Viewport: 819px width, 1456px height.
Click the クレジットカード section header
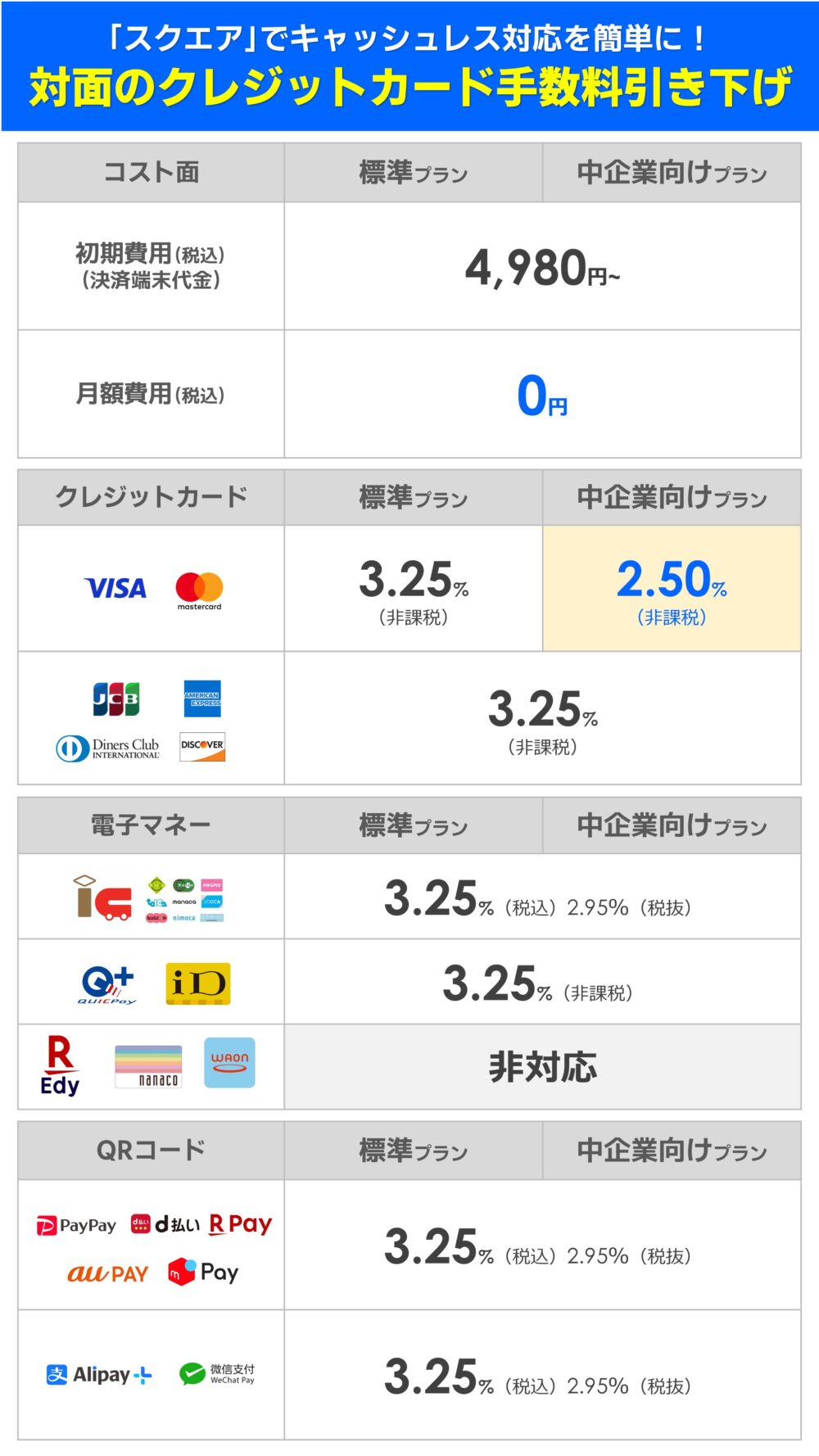point(152,497)
